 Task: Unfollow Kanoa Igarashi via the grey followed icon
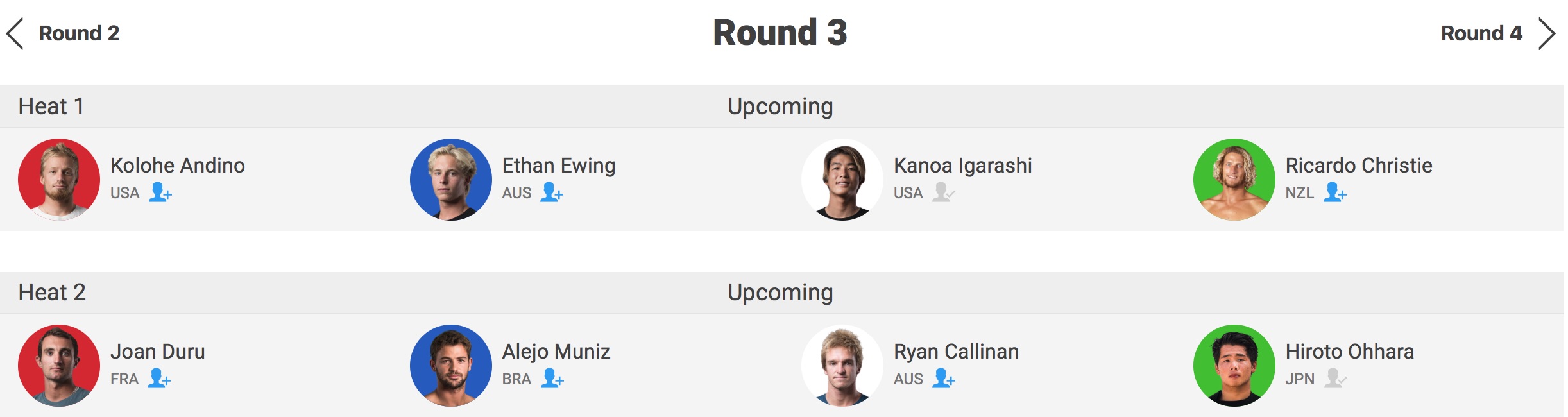943,192
